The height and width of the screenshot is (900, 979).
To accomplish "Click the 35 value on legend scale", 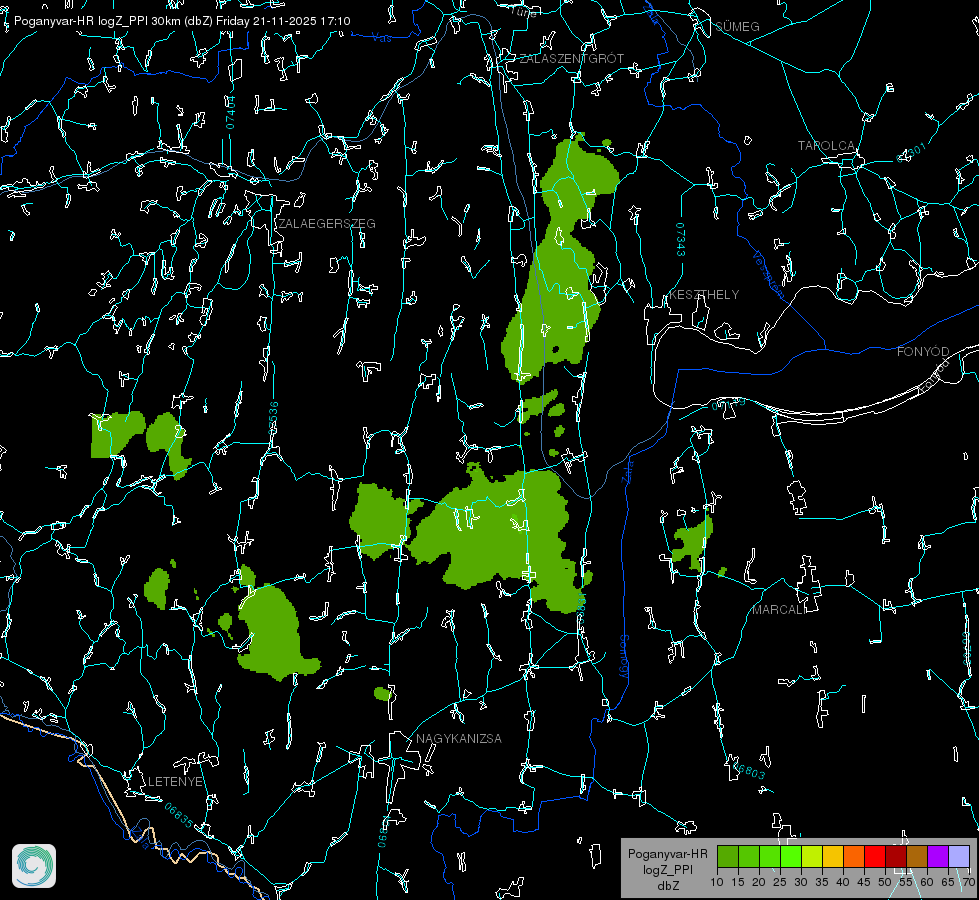I will tap(822, 883).
